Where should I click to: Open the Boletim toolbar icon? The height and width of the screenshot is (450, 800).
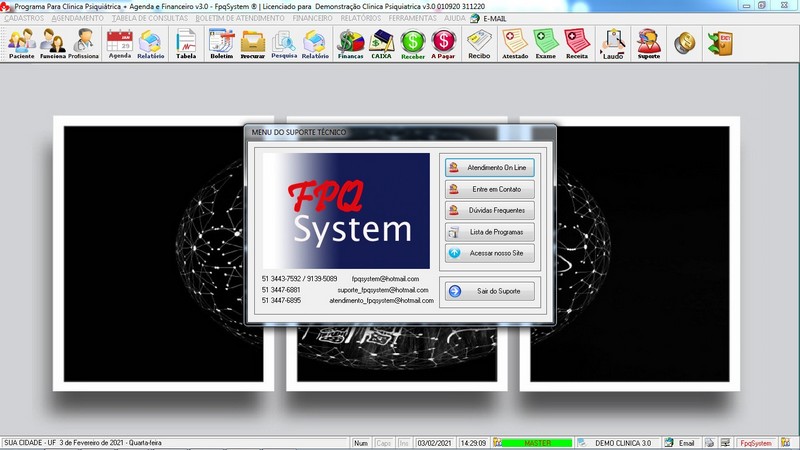pyautogui.click(x=221, y=44)
